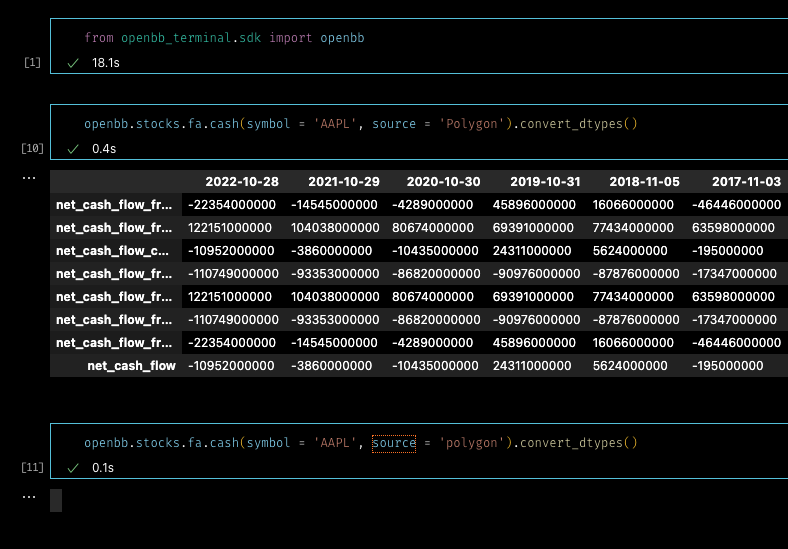
Task: Click the 'from' keyword in first cell
Action: (99, 38)
